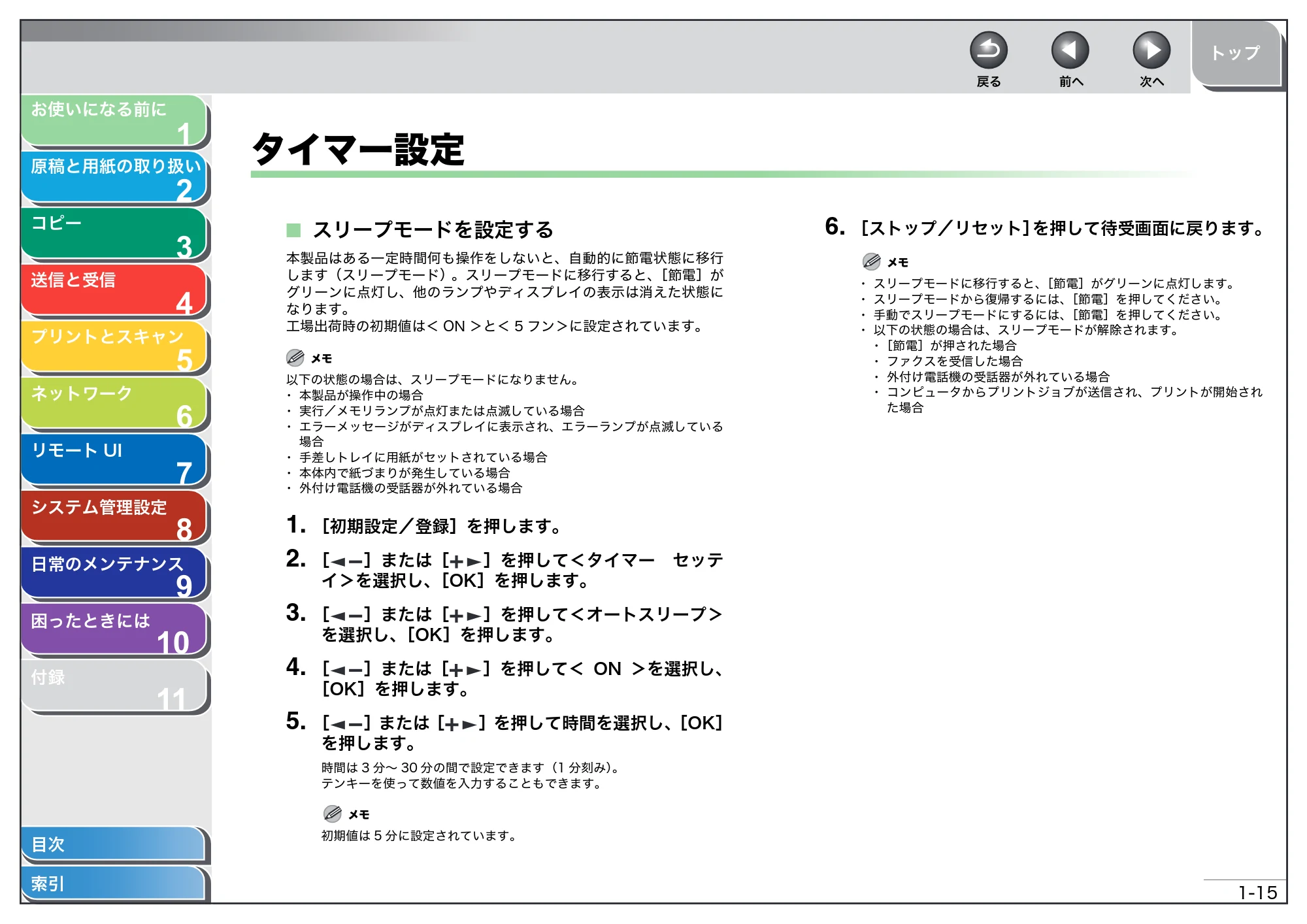Click the タイマー設定 page heading
The image size is (1307, 924).
[358, 150]
